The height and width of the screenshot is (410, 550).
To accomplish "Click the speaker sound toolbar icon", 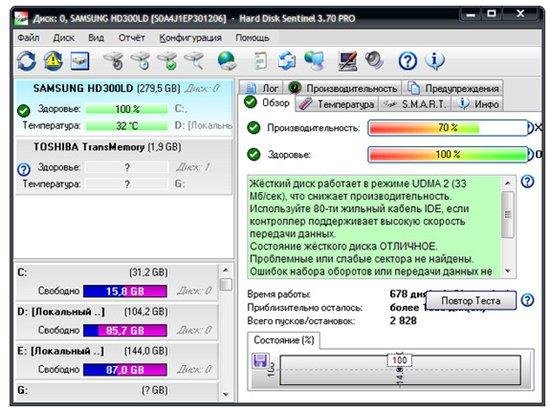I will point(374,60).
